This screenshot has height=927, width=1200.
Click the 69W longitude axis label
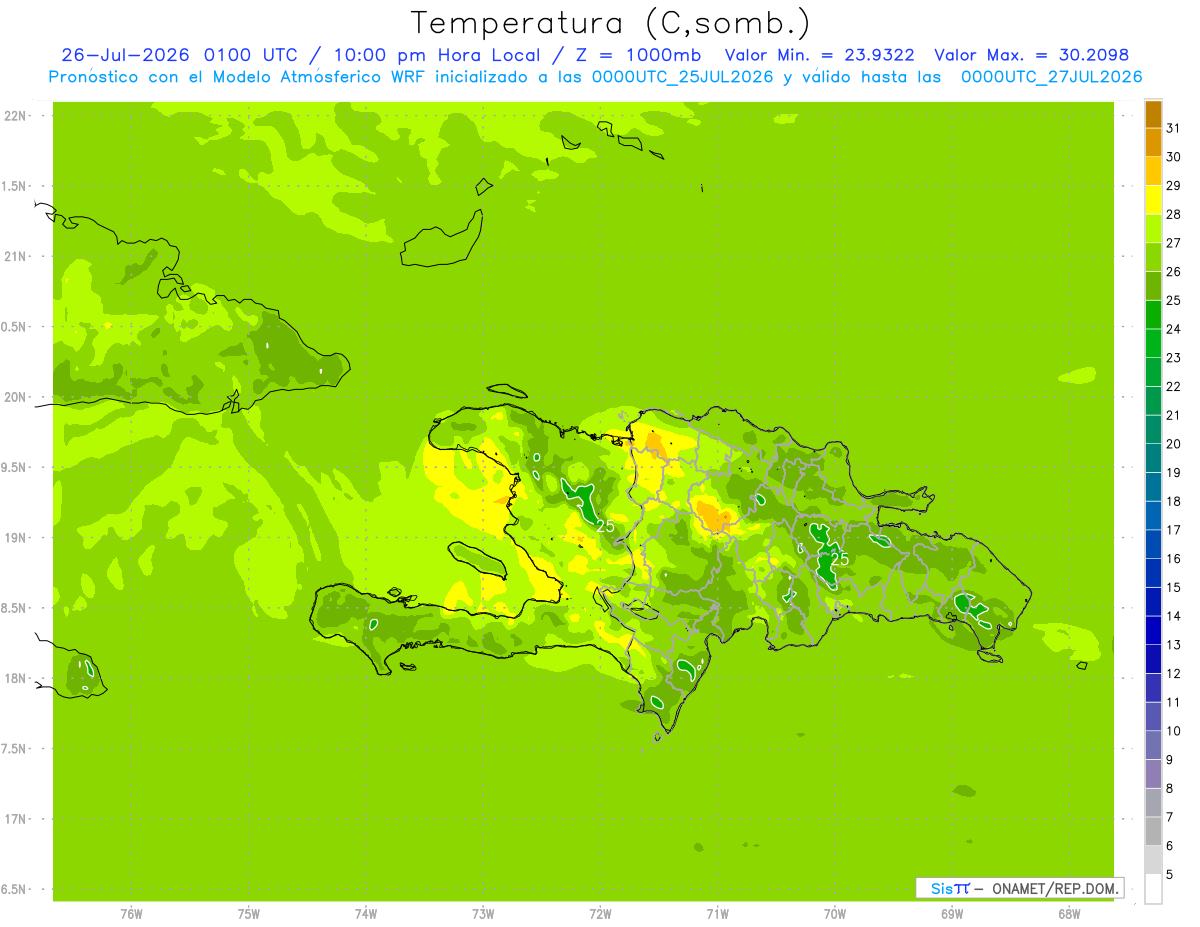pyautogui.click(x=952, y=914)
